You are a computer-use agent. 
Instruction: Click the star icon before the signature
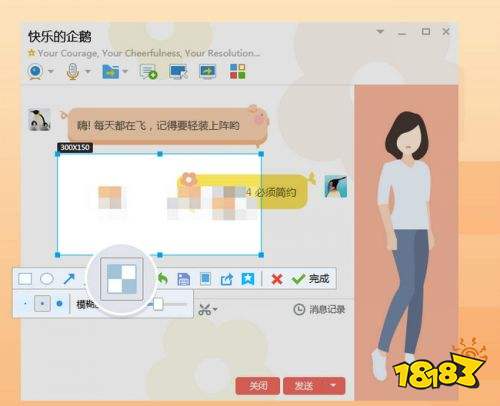pyautogui.click(x=32, y=53)
